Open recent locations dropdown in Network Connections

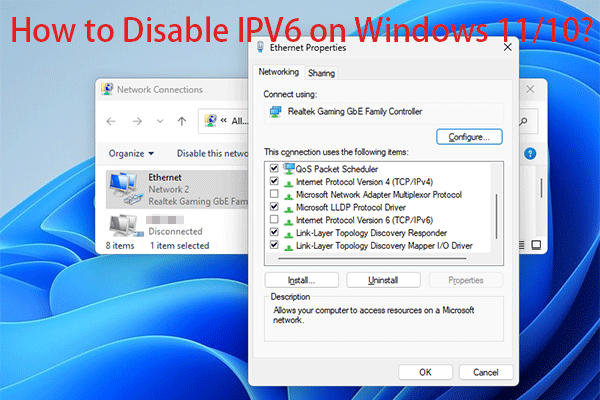point(160,121)
